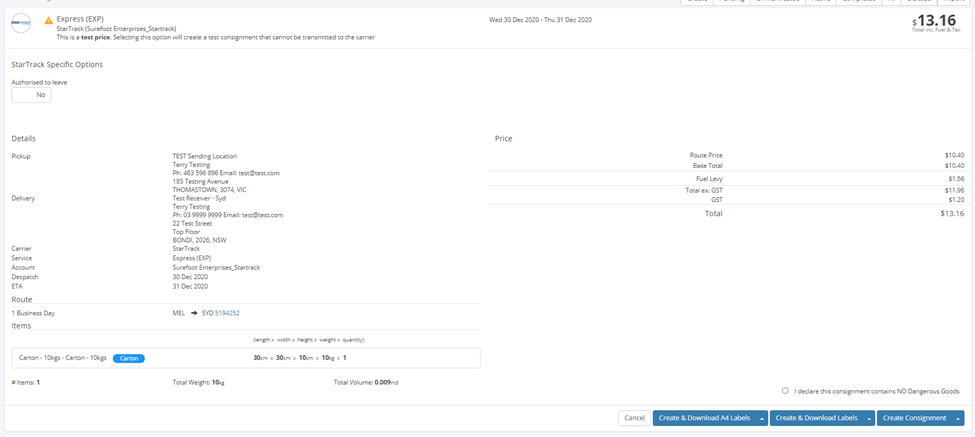Click the orange test price warning icon
The image size is (975, 437).
(x=49, y=21)
